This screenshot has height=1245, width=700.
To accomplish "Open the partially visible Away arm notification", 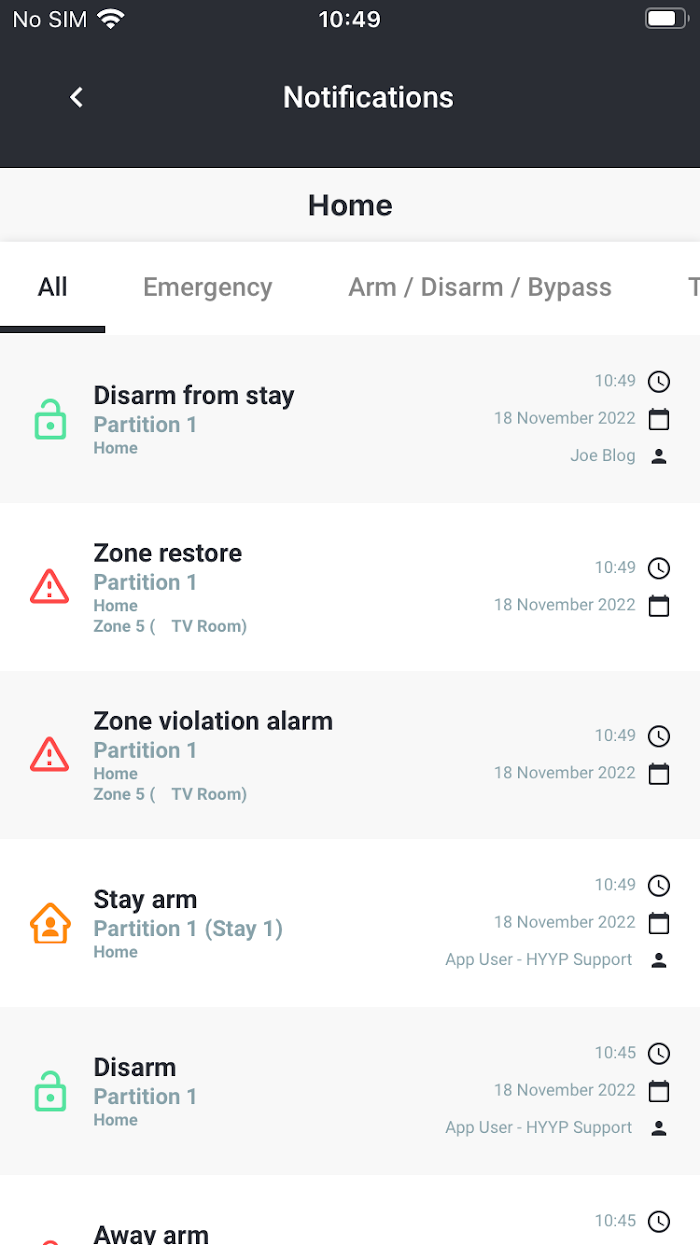I will [x=350, y=1210].
